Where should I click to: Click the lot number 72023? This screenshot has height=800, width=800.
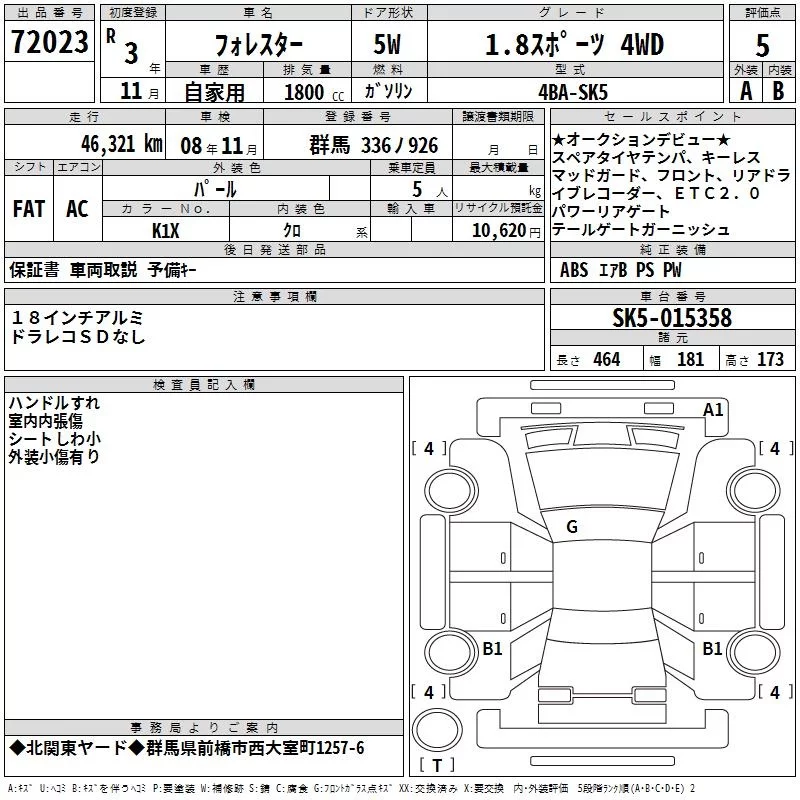pyautogui.click(x=49, y=42)
